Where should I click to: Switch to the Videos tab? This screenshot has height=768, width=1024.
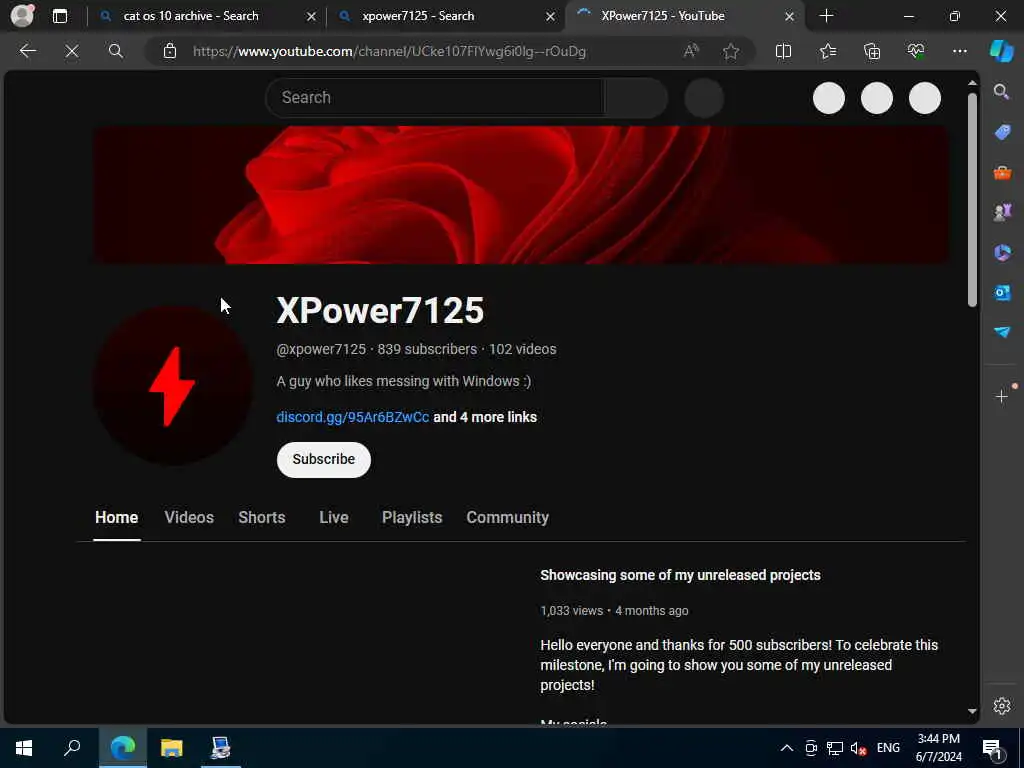189,518
